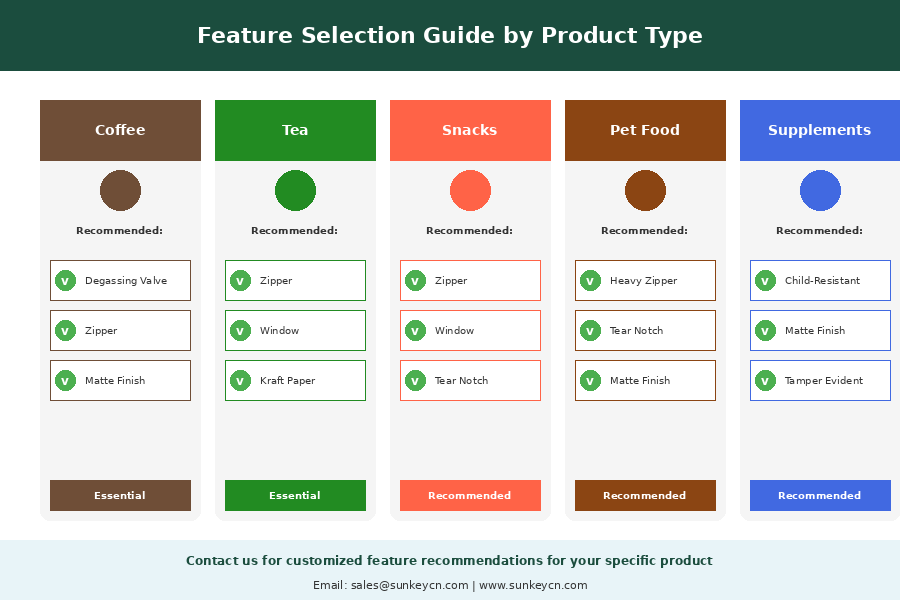
Task: Select the Tea column header
Action: [295, 130]
